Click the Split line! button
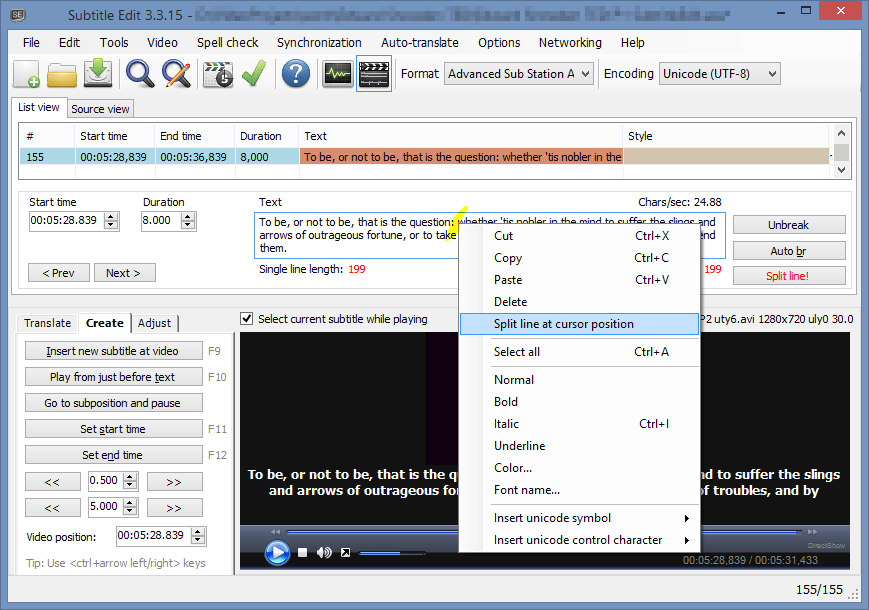Screen dimensions: 869x610 789,275
